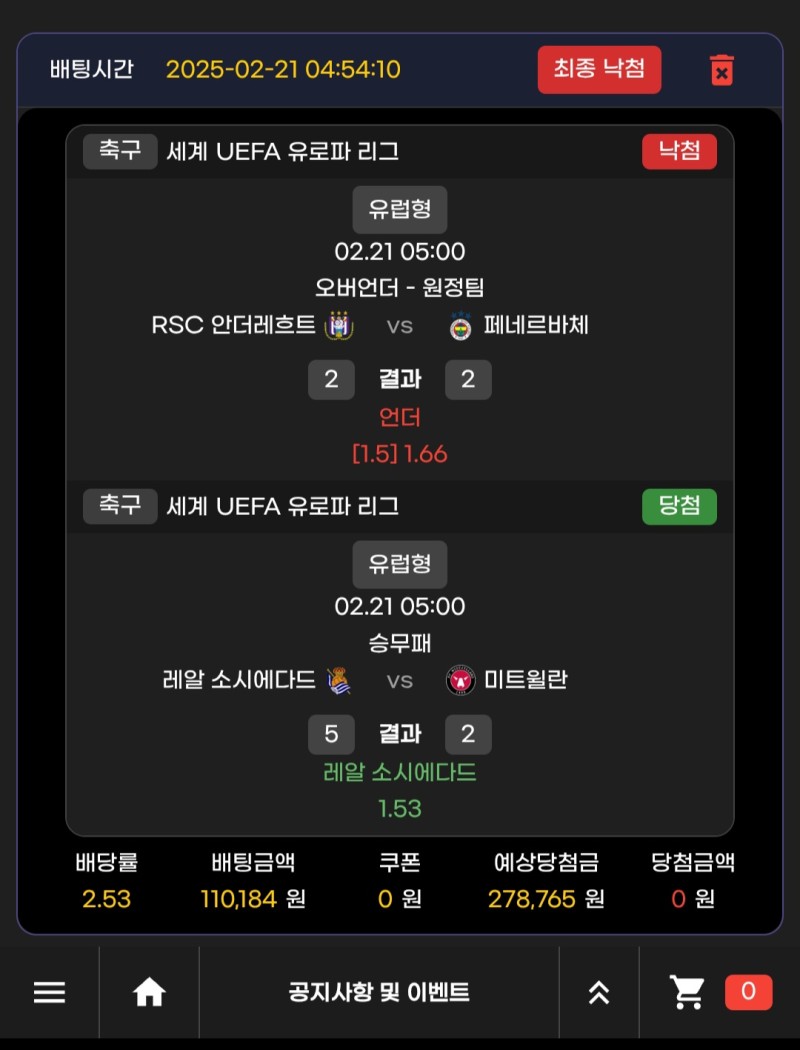Click the Real Sociedad team crest

[337, 680]
